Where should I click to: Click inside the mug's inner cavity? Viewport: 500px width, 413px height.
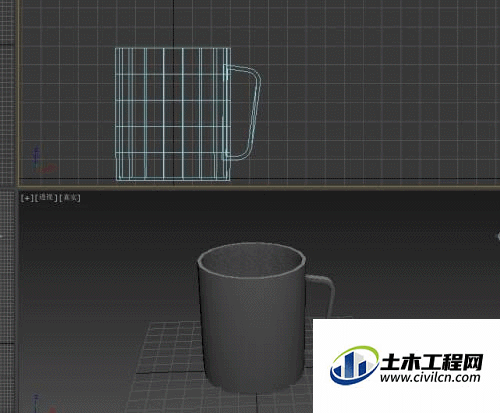tap(252, 262)
